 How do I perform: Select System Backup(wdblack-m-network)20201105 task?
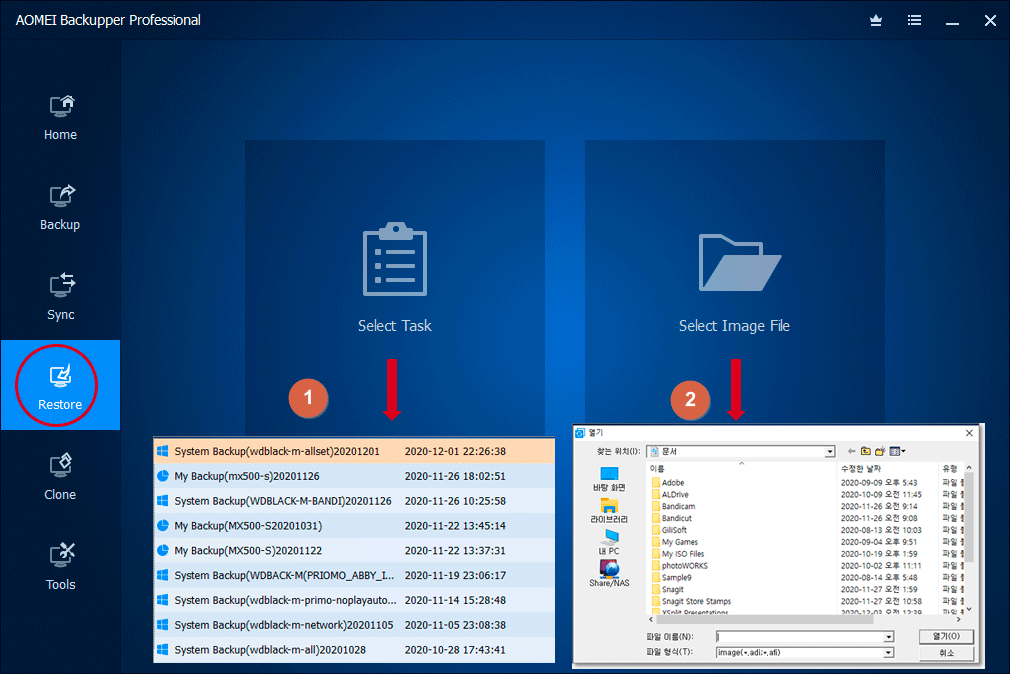tap(354, 625)
